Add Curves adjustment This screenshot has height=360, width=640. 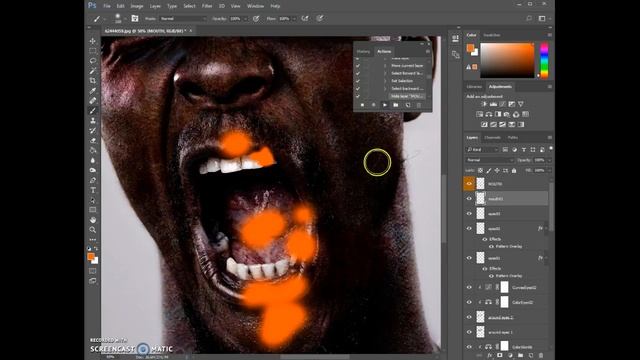click(x=502, y=104)
